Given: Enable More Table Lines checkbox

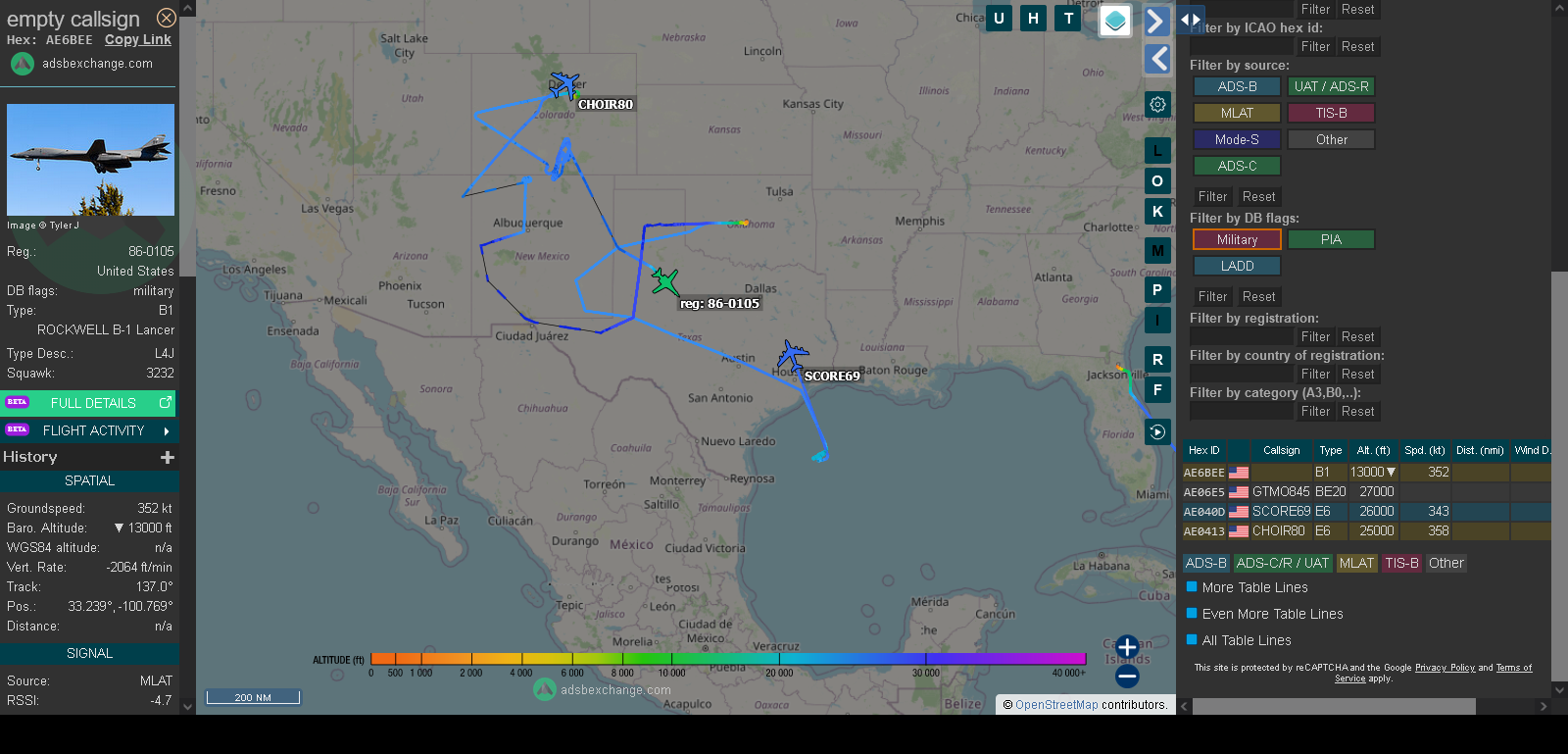Looking at the screenshot, I should click(x=1193, y=587).
